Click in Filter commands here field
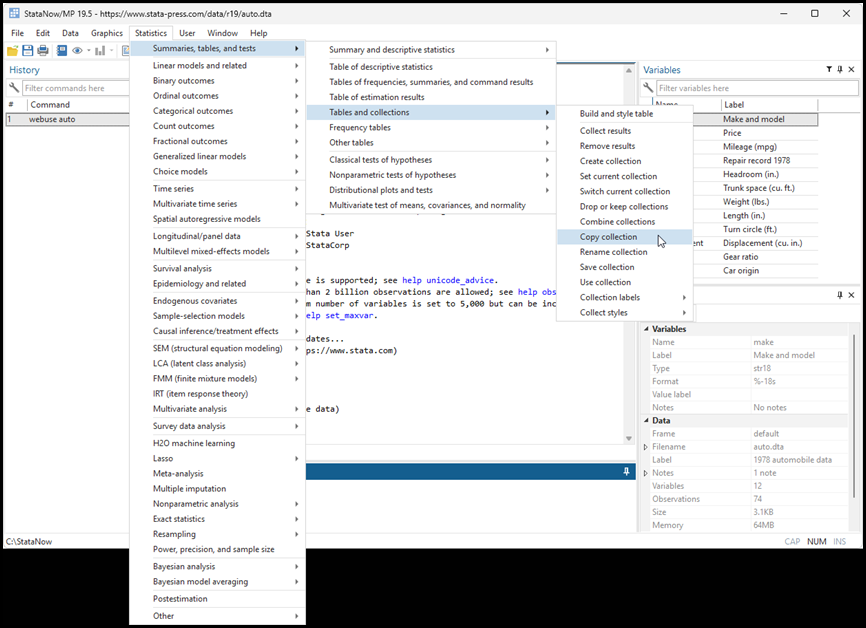The width and height of the screenshot is (866, 628). tap(76, 88)
